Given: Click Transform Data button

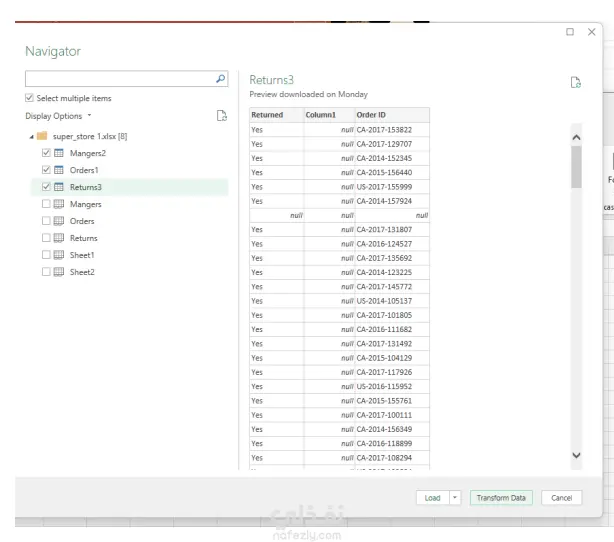Looking at the screenshot, I should tap(501, 498).
